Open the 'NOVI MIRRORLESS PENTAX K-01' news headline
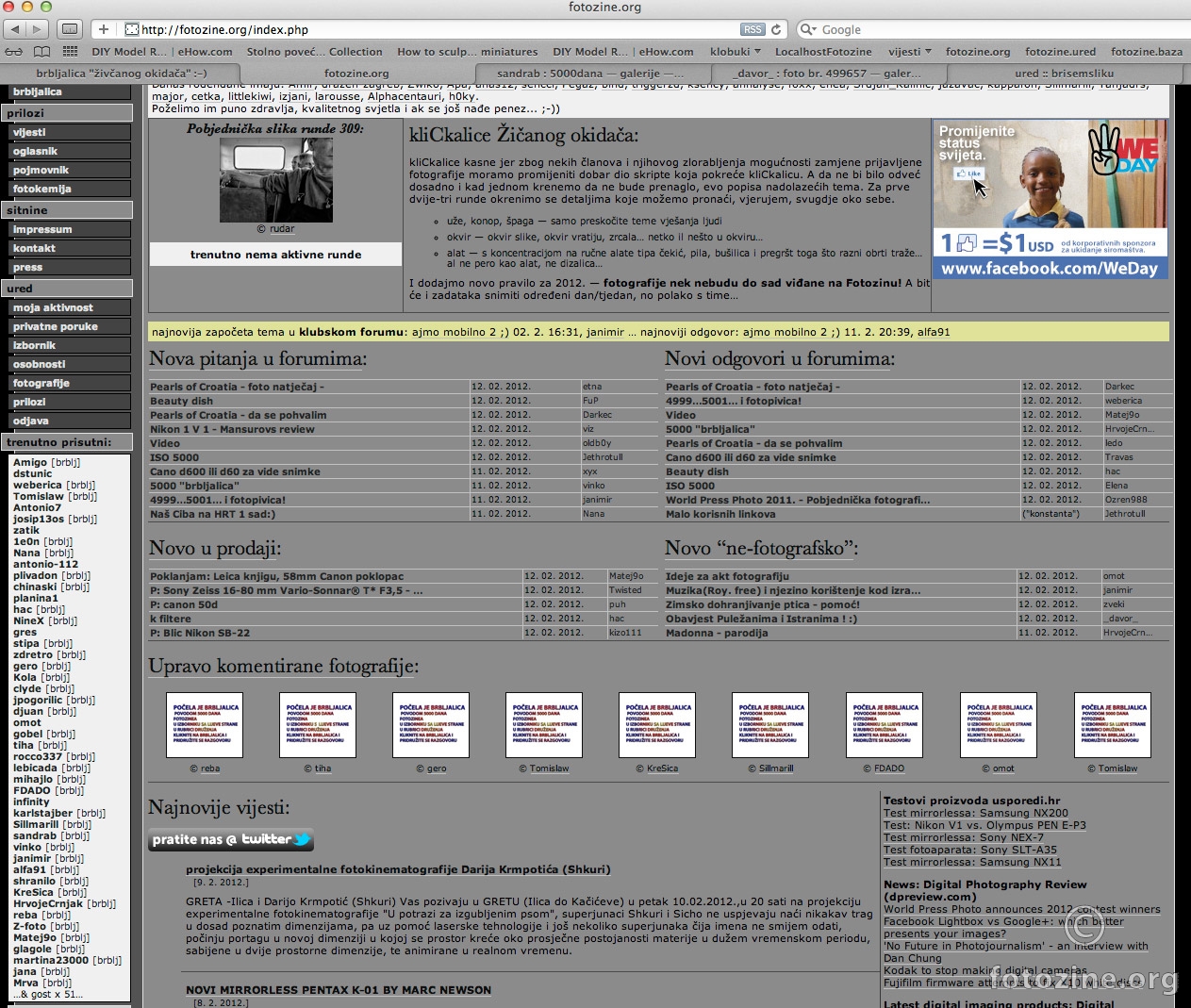Viewport: 1191px width, 1008px height. (339, 990)
